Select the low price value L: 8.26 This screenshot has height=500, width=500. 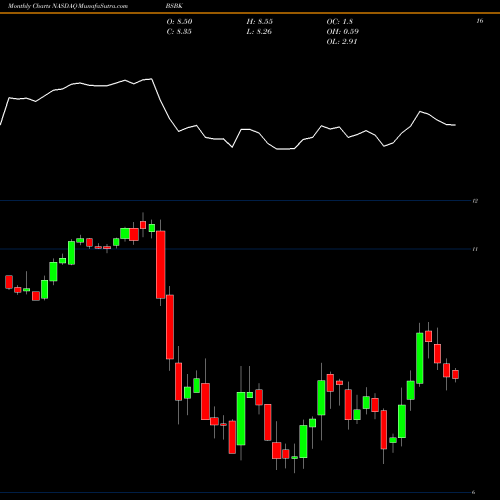(x=259, y=32)
